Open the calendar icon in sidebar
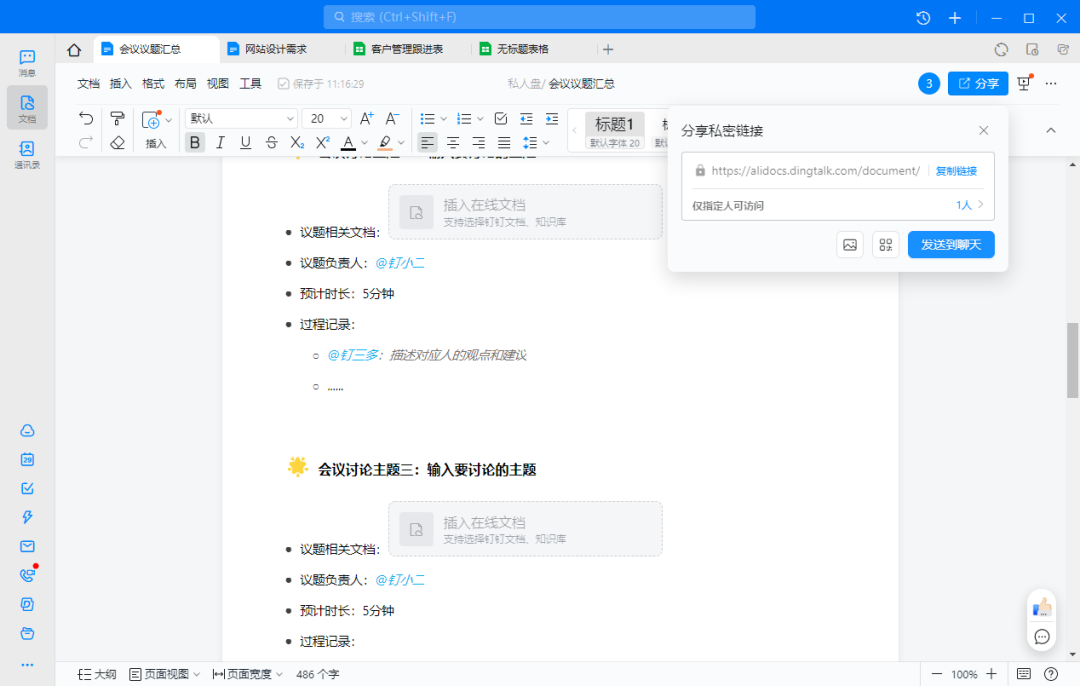 coord(27,459)
